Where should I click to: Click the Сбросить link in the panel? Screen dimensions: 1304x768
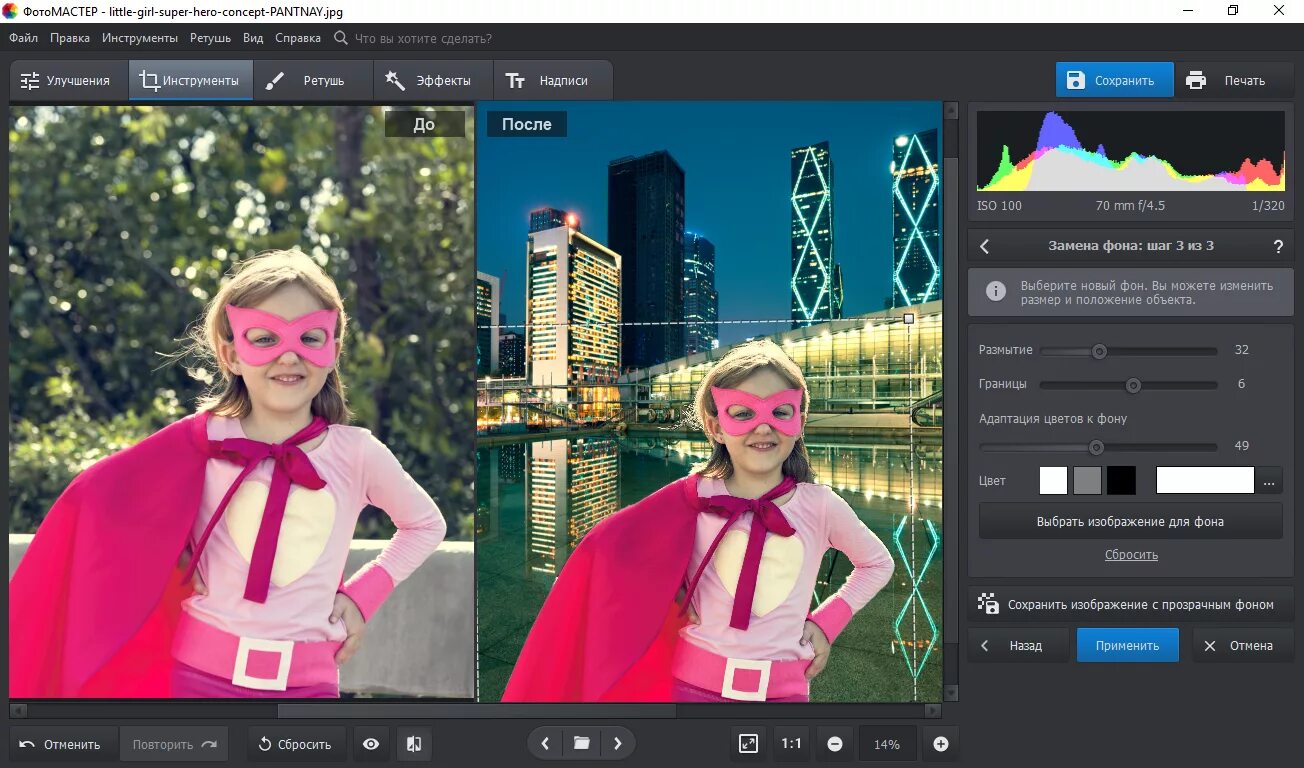point(1131,554)
